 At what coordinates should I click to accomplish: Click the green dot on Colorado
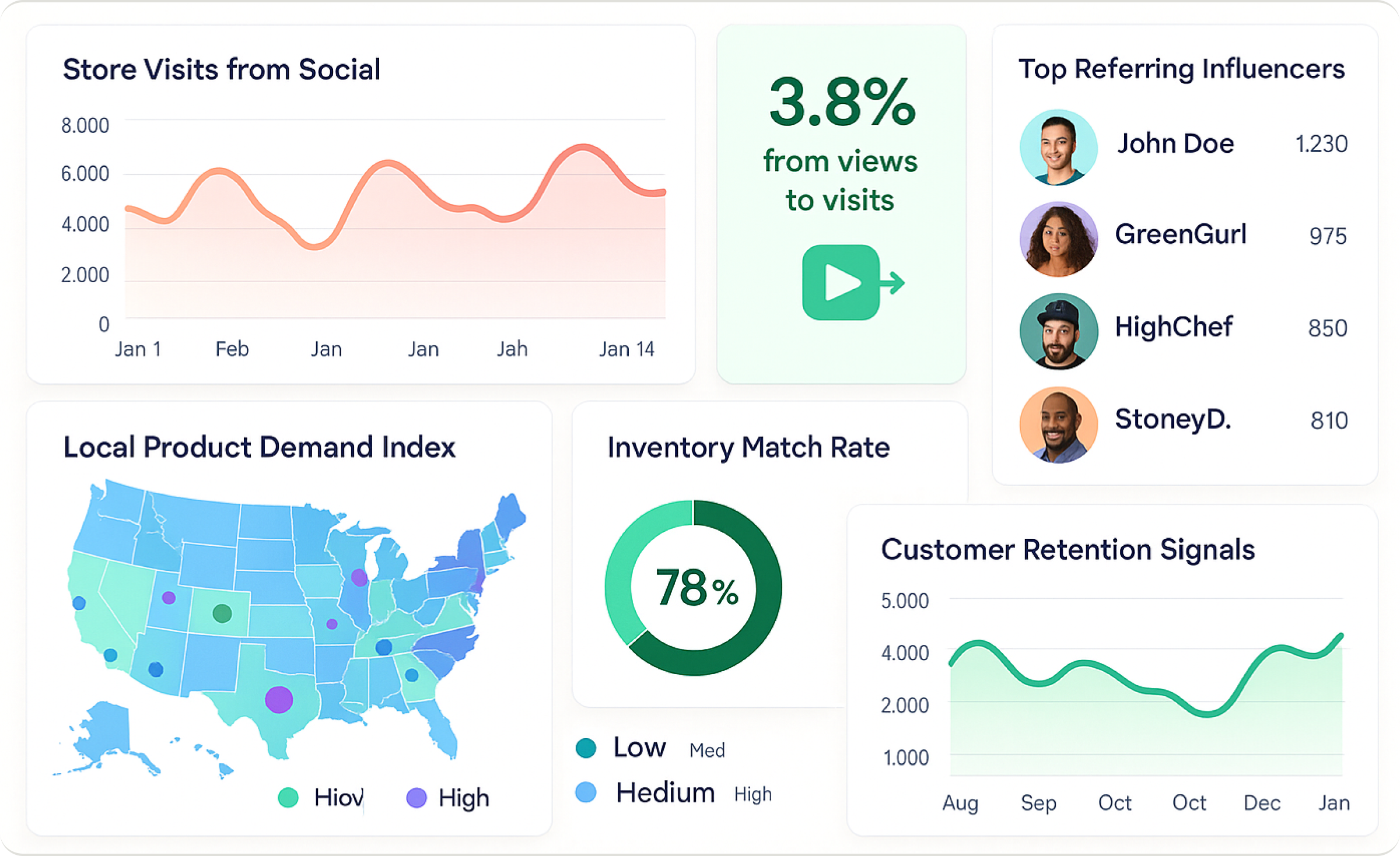222,613
